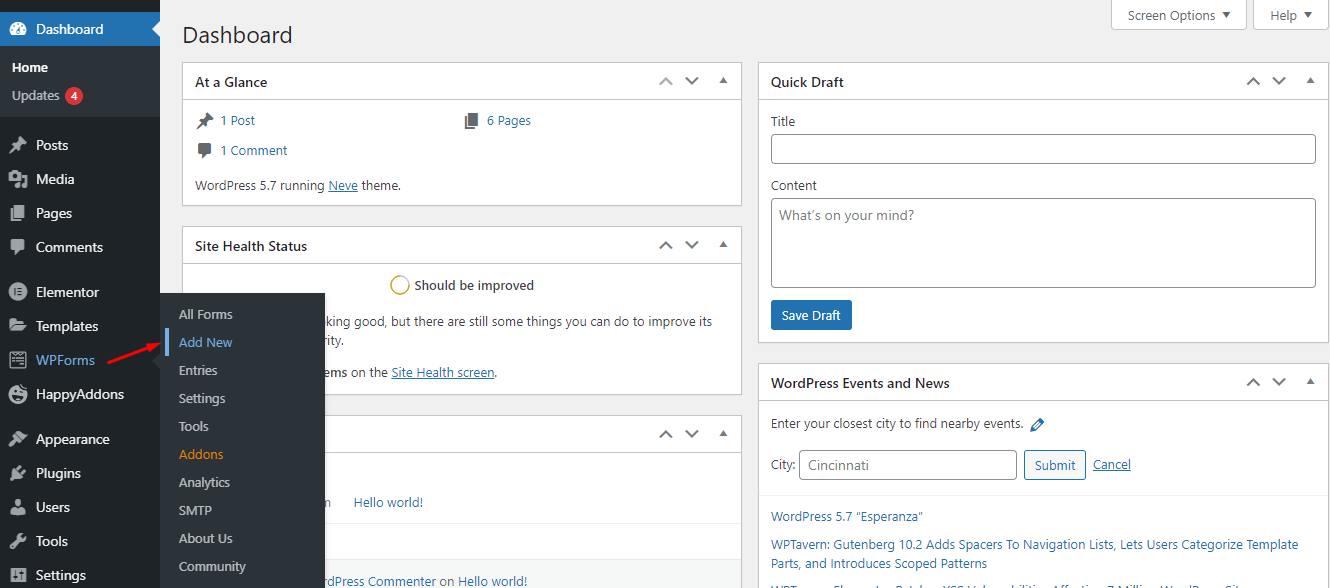Collapse WordPress Events and News panel
Image resolution: width=1330 pixels, height=588 pixels.
[1310, 382]
